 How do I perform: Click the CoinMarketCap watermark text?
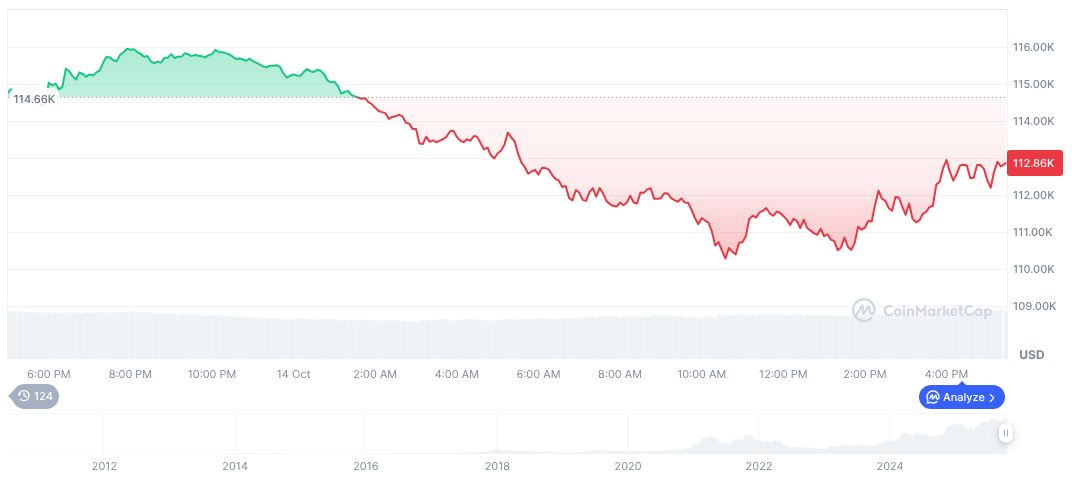coord(937,311)
